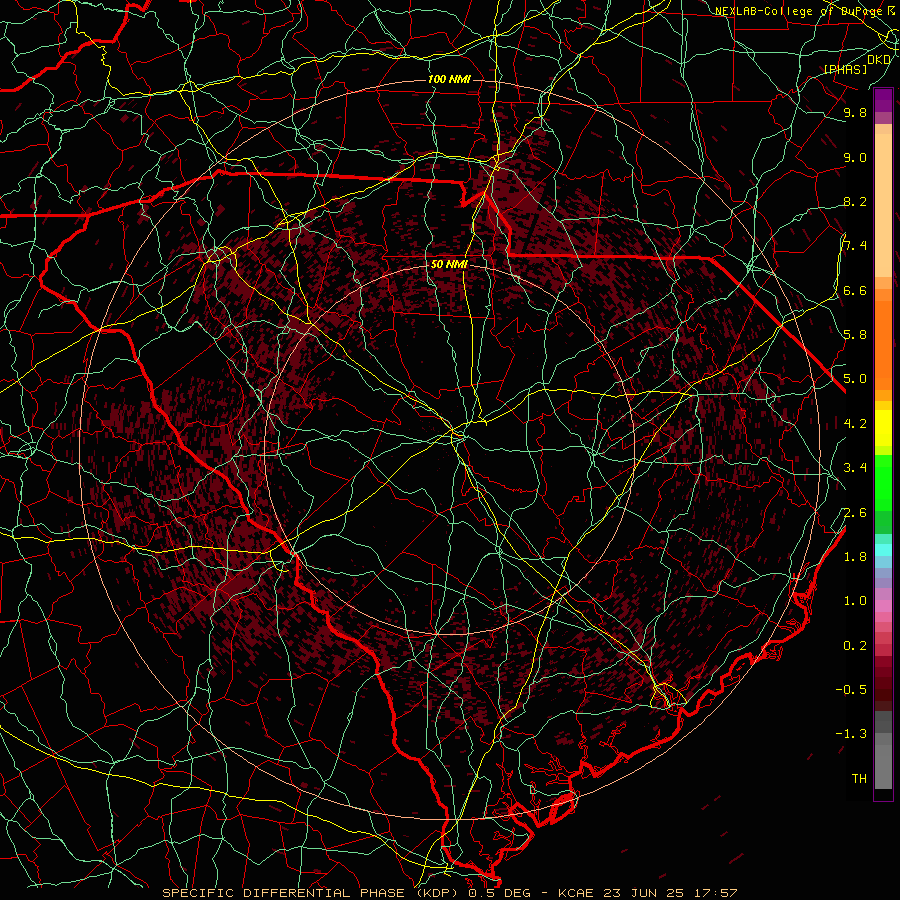Viewport: 900px width, 900px height.
Task: Click the -1.3 value on the color scale
Action: tap(851, 734)
